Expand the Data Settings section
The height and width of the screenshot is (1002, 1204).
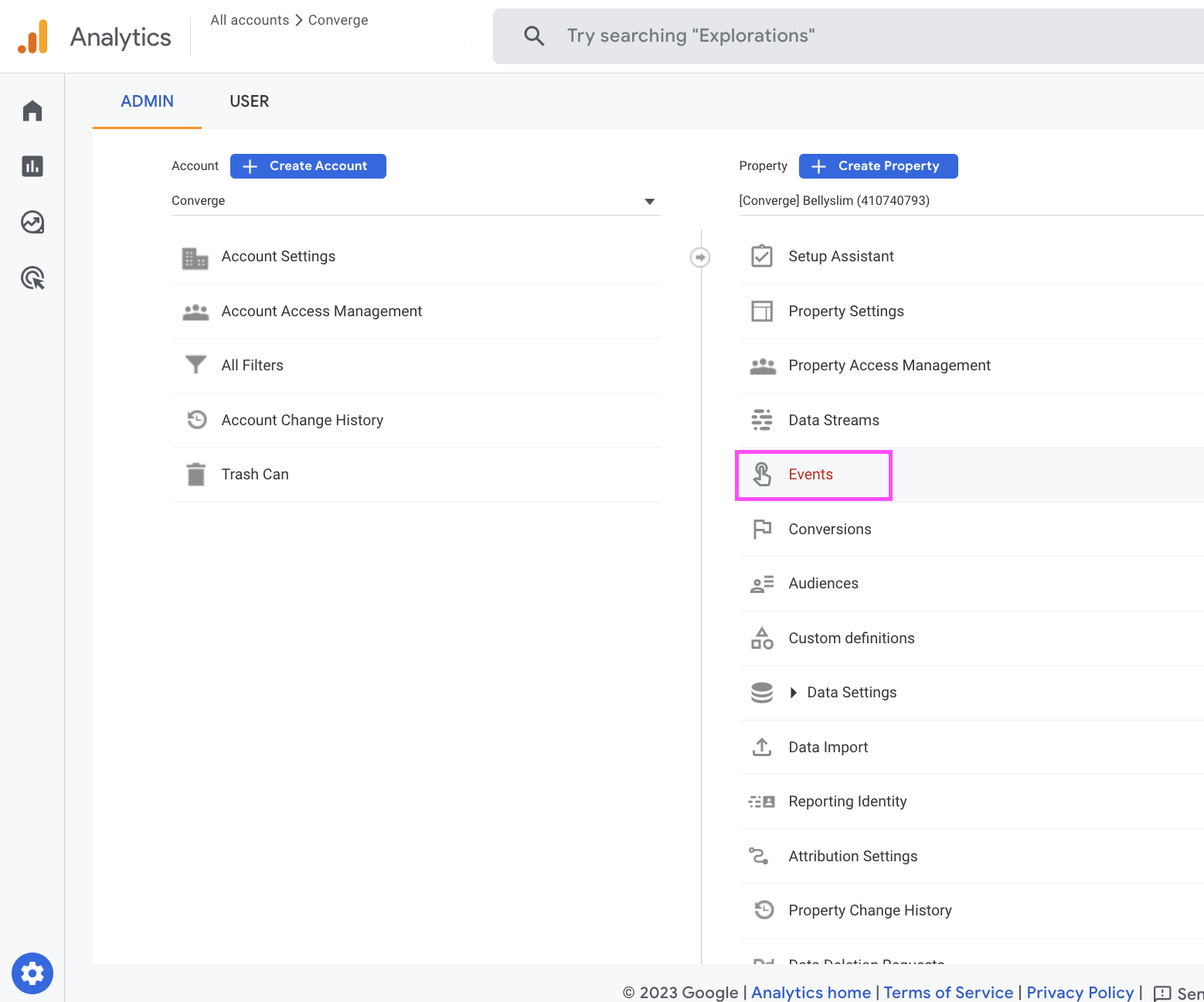click(x=794, y=693)
